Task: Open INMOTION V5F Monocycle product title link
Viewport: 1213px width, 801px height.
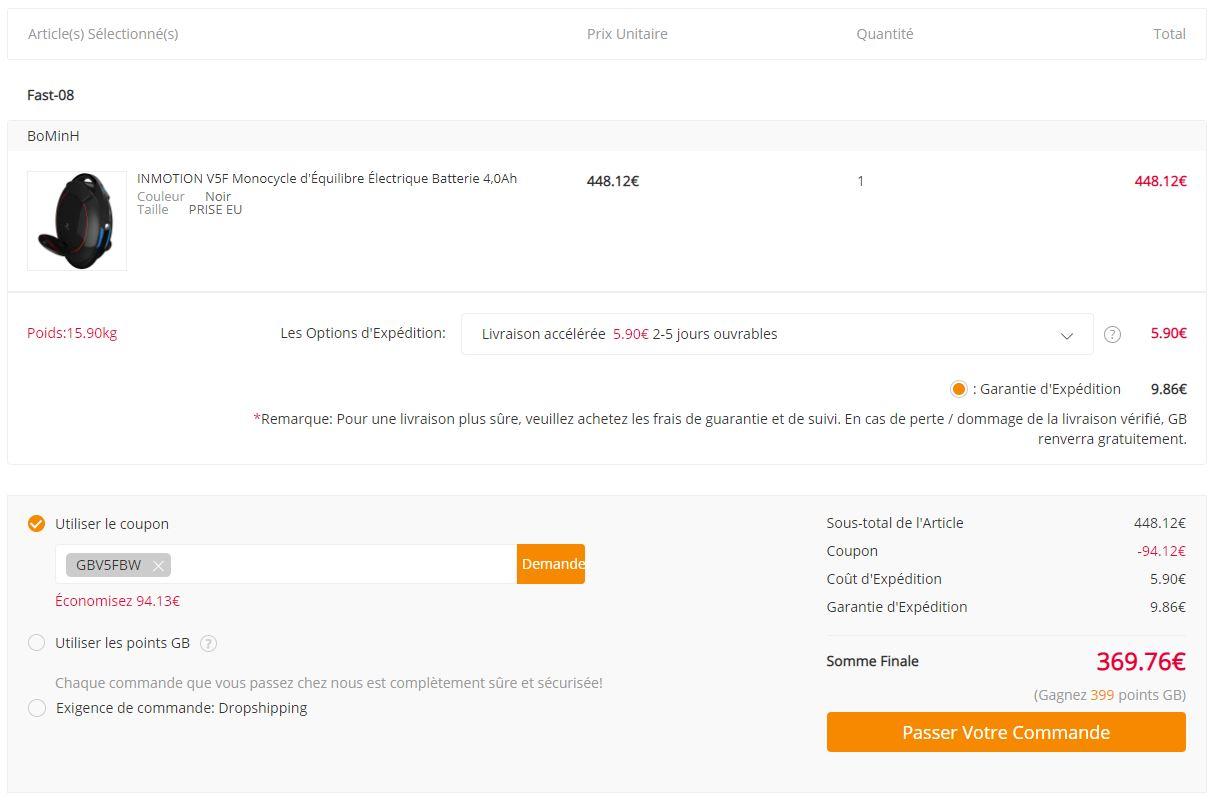Action: pyautogui.click(x=327, y=179)
